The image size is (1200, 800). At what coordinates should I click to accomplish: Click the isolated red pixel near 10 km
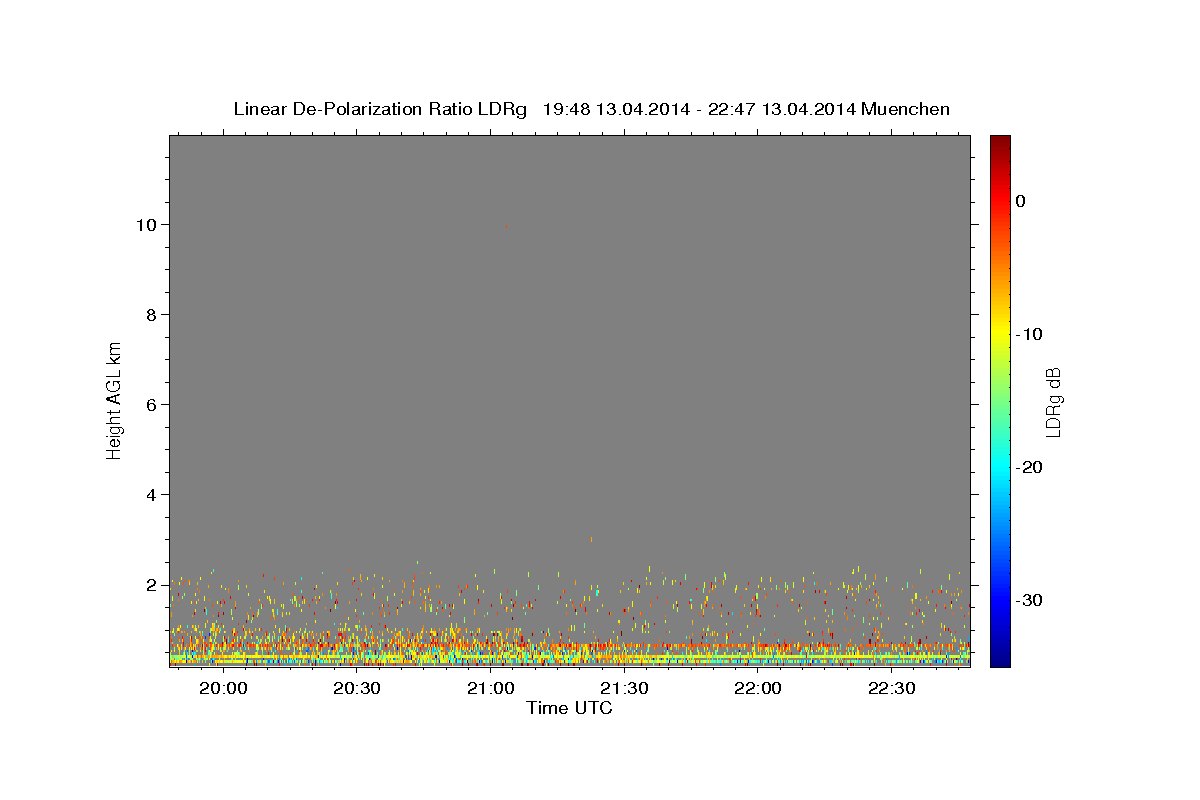tap(506, 227)
